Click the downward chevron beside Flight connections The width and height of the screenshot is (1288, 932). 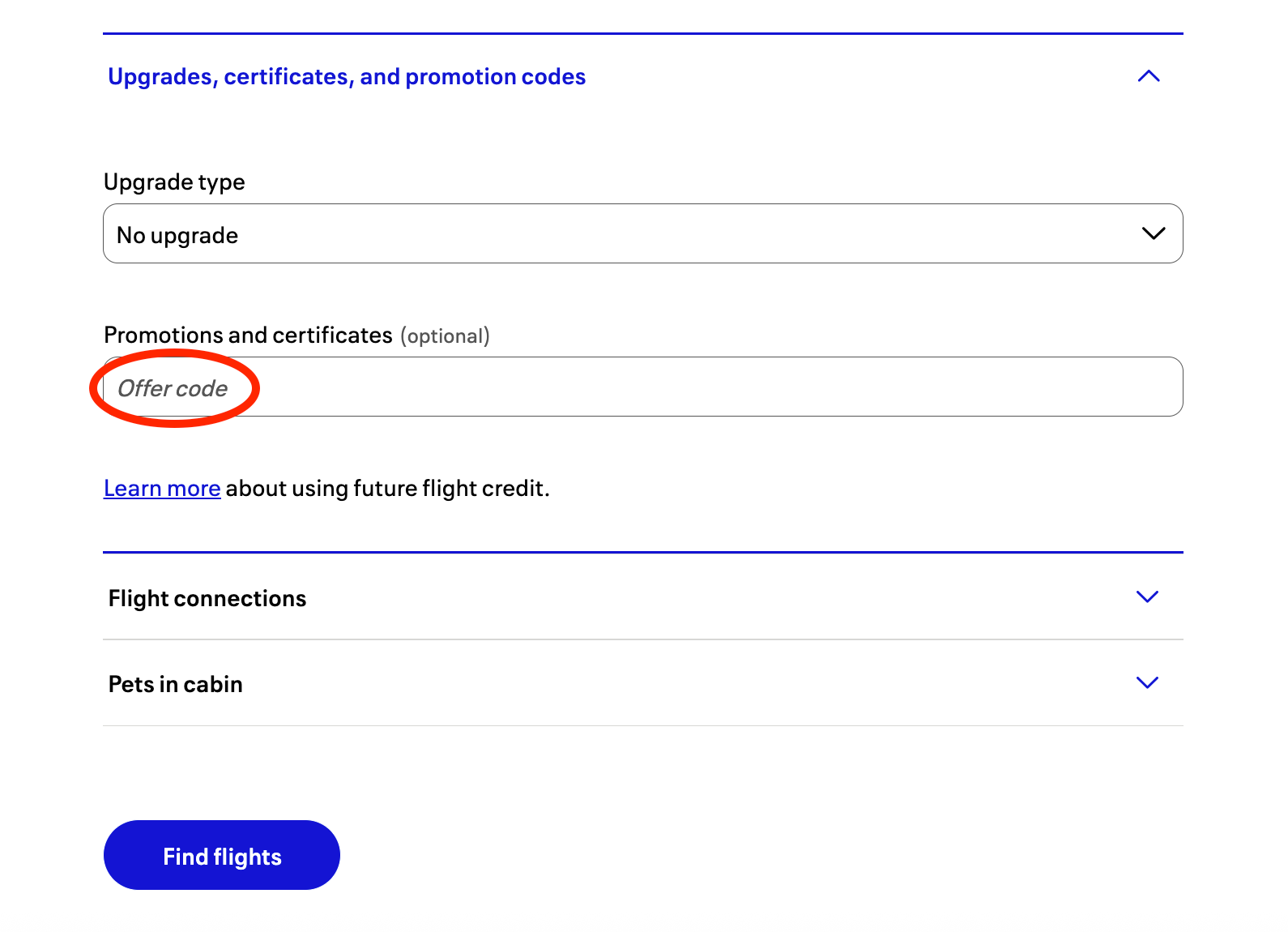click(1148, 597)
